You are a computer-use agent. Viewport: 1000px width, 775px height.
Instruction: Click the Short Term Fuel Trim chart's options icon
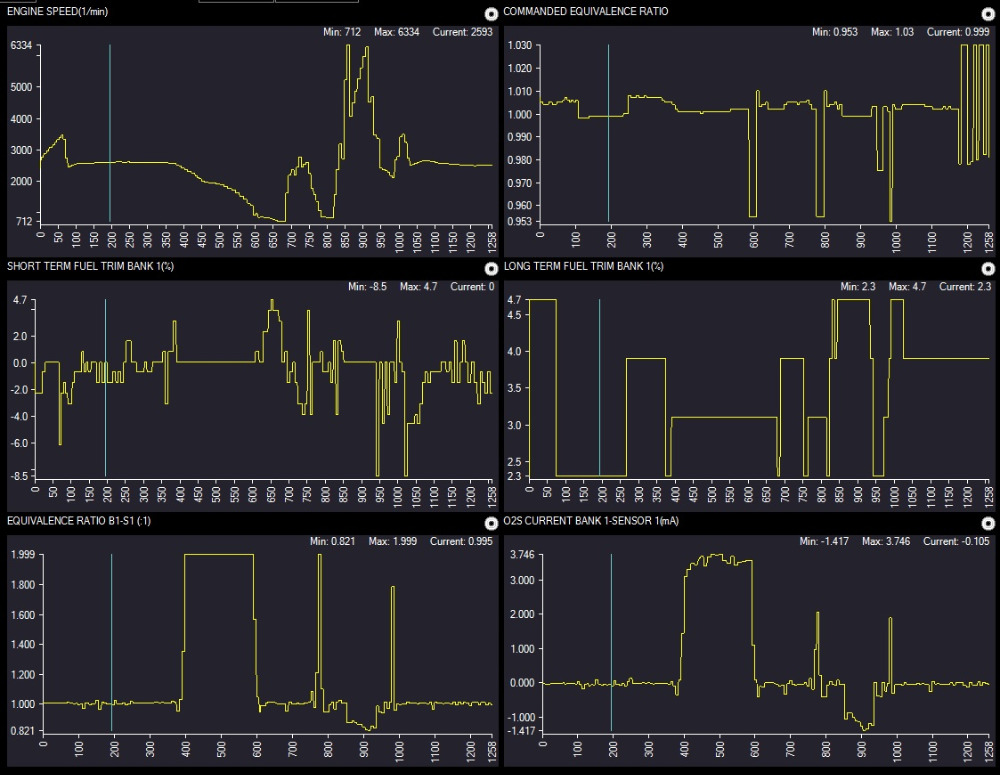pos(490,269)
